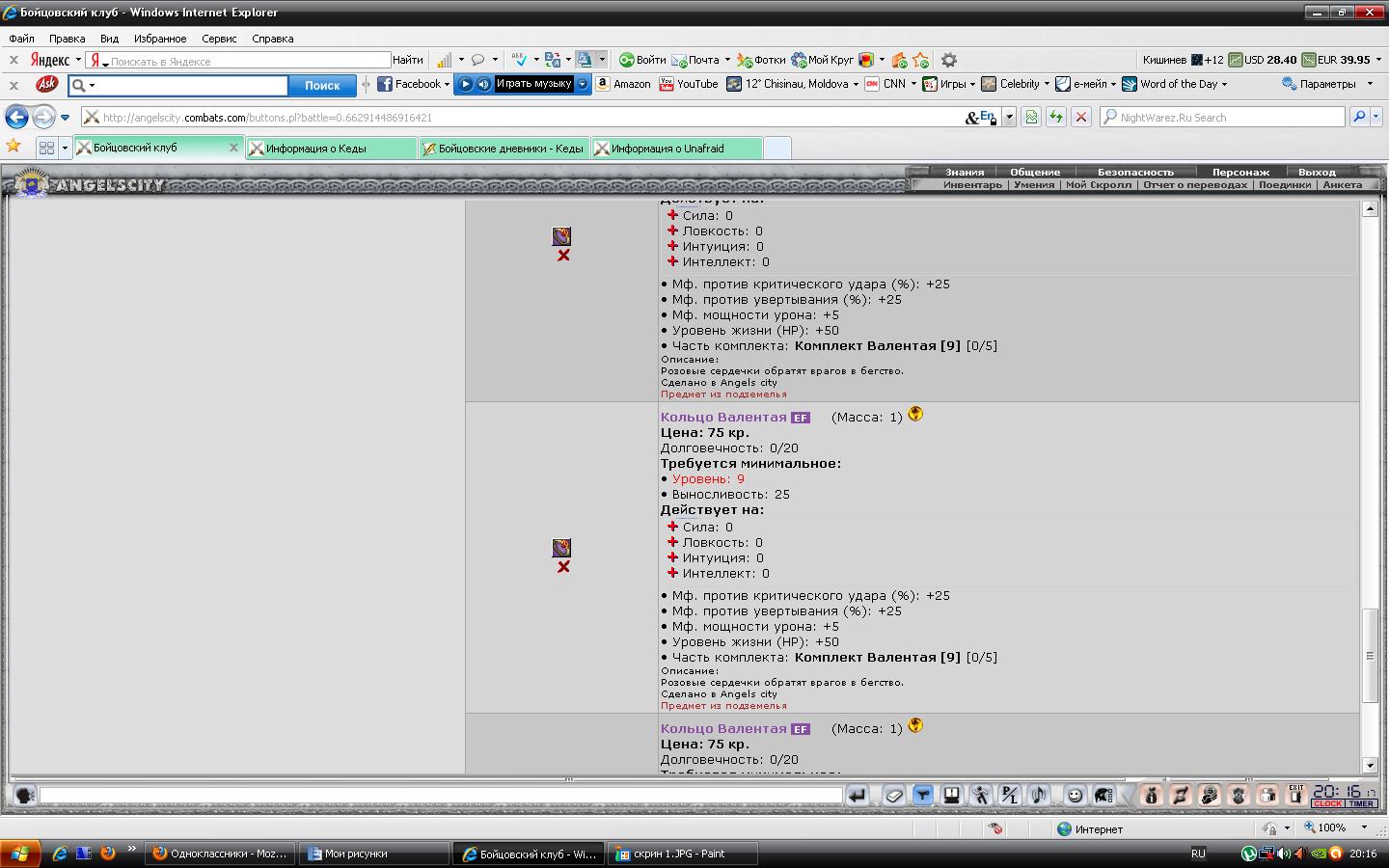Screen dimensions: 1389x868
Task: Click the Yandex Найти button
Action: pos(407,60)
